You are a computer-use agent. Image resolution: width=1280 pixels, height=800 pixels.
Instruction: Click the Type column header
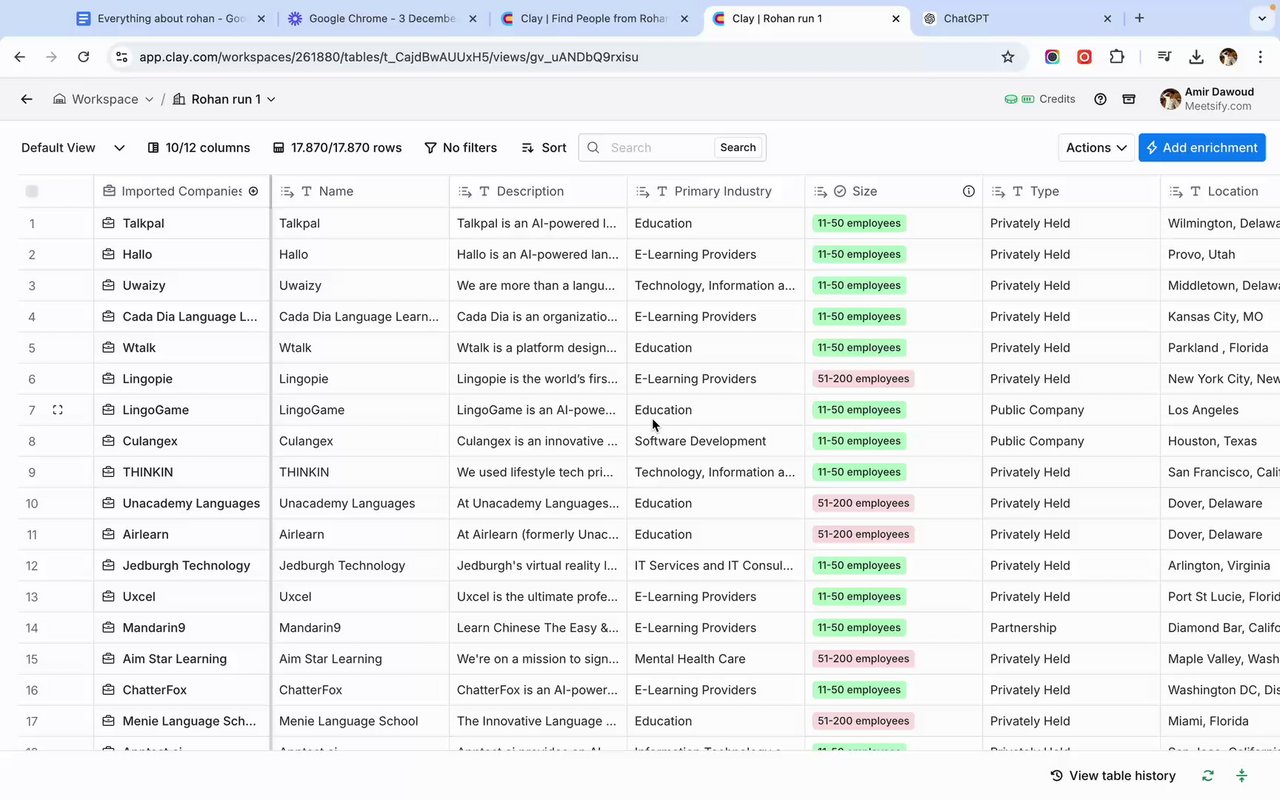(x=1071, y=191)
